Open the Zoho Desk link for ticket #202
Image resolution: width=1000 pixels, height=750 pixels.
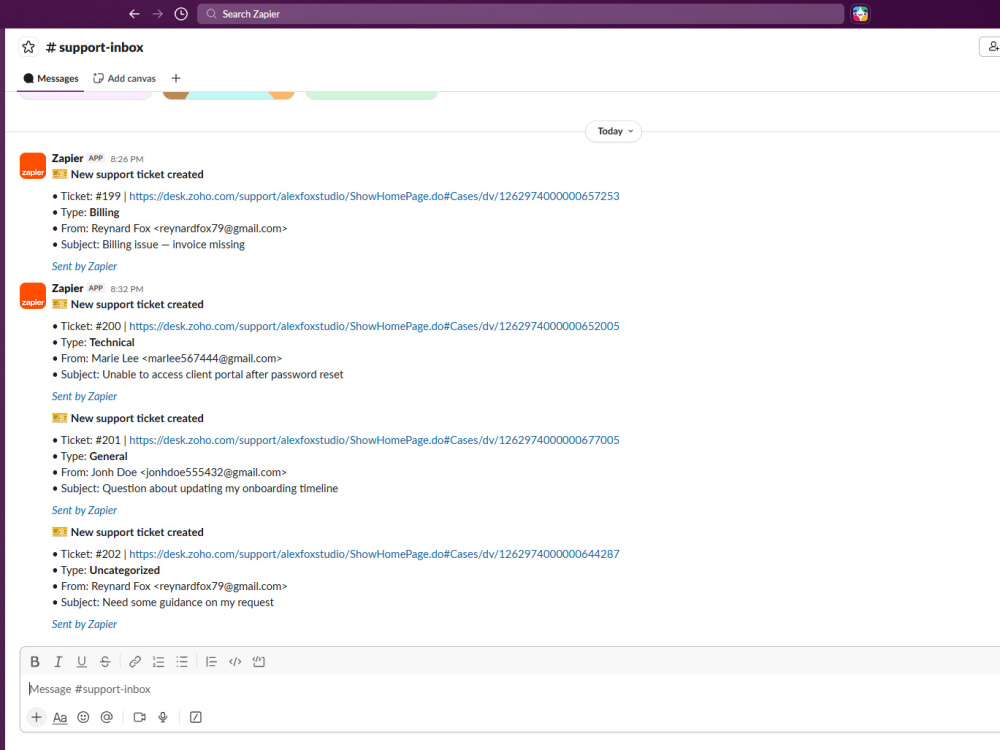pos(374,554)
